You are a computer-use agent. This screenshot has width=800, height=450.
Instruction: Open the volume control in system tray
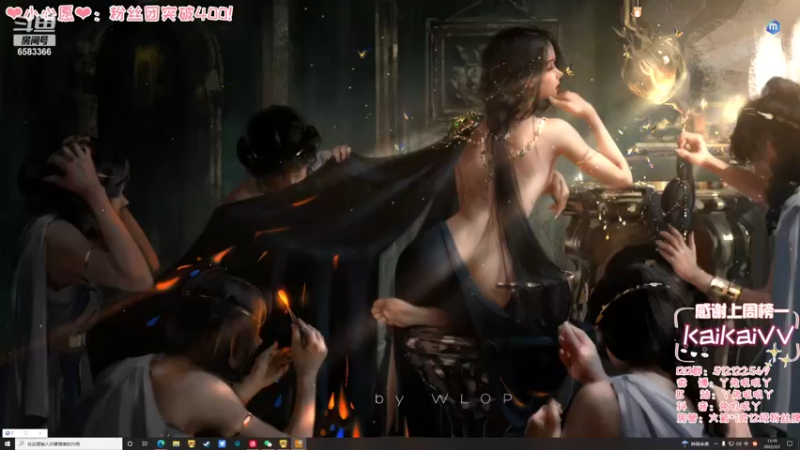[738, 444]
